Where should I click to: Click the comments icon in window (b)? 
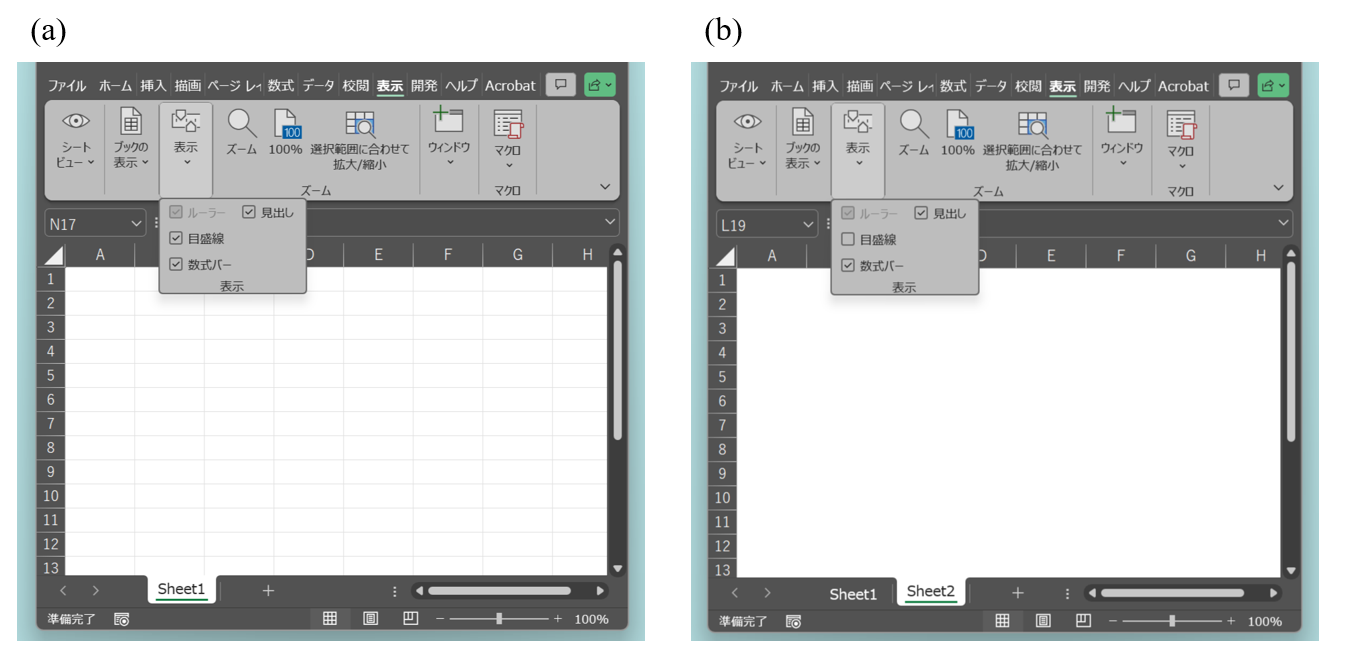[x=1234, y=85]
